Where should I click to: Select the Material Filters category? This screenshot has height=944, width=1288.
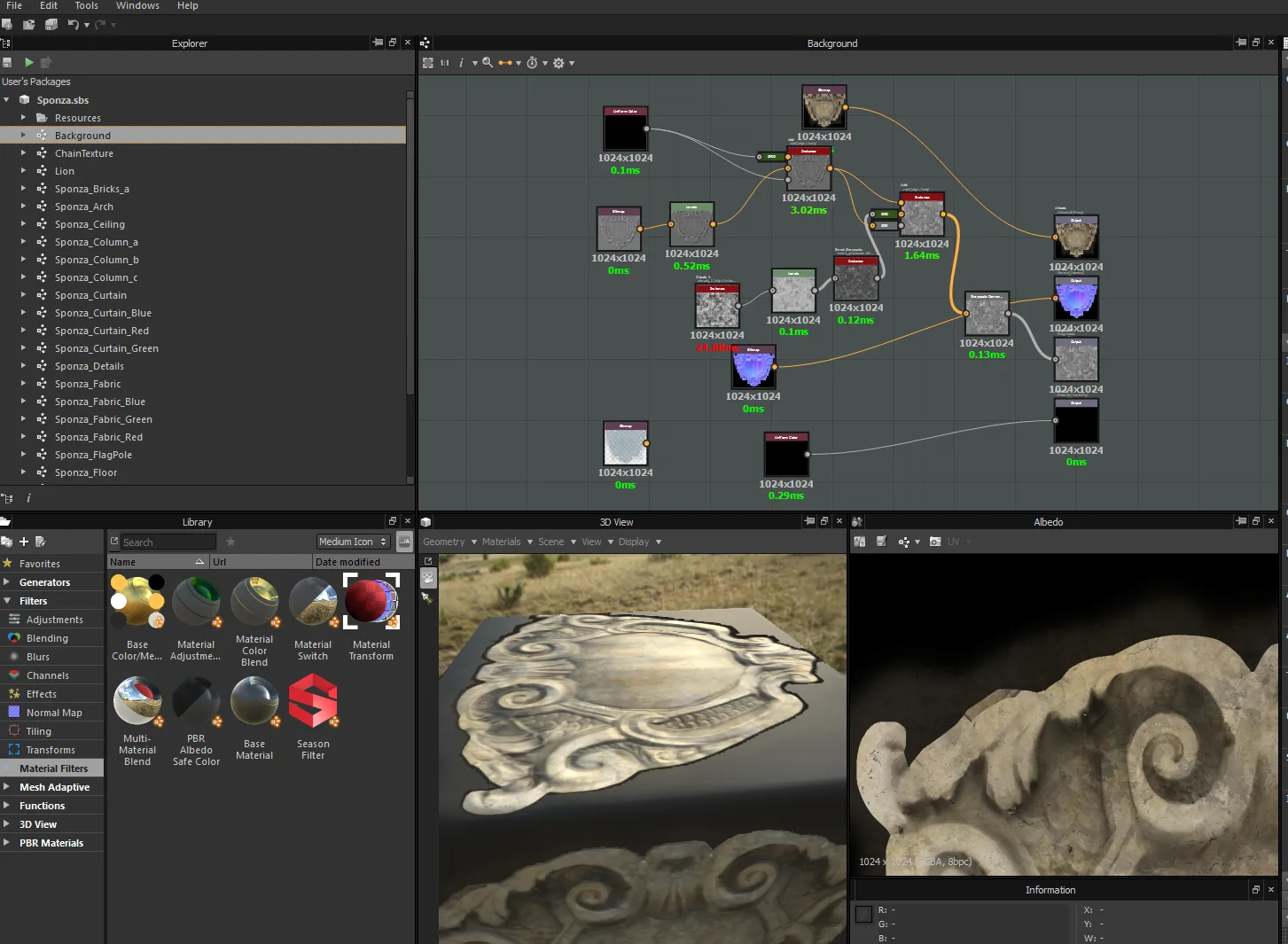point(52,768)
